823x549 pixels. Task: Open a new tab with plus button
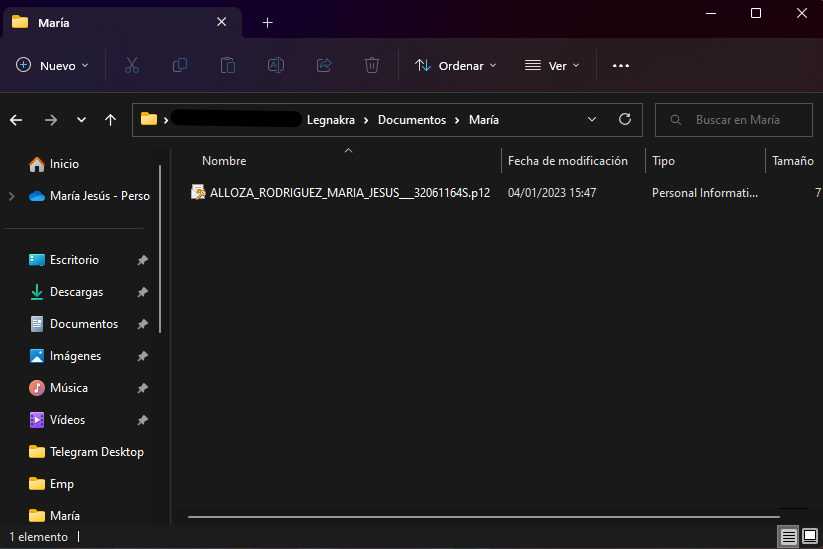(268, 22)
